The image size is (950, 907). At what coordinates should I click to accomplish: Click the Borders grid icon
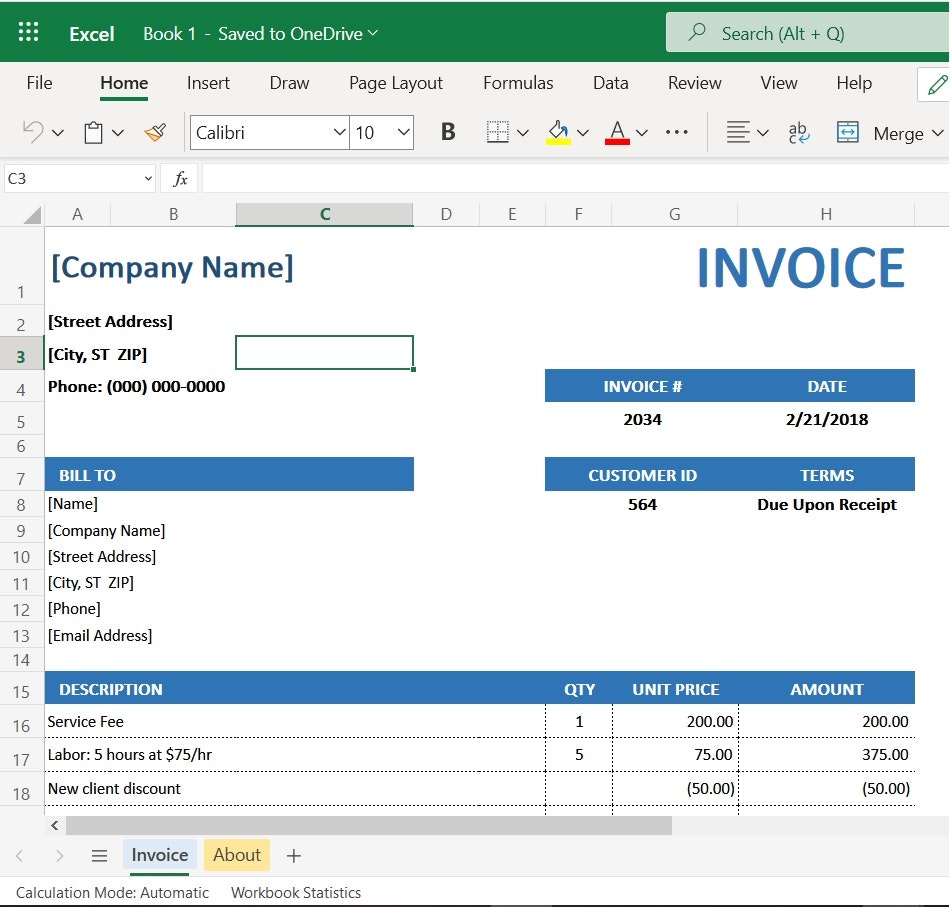[497, 132]
